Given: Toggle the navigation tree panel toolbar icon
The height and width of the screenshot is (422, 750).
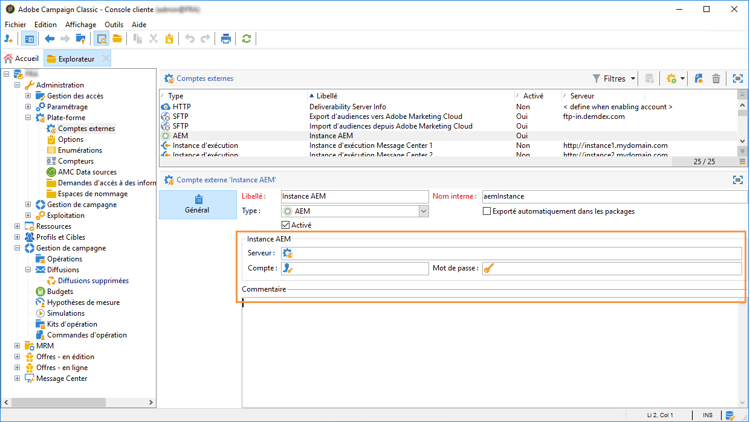Looking at the screenshot, I should pos(29,39).
